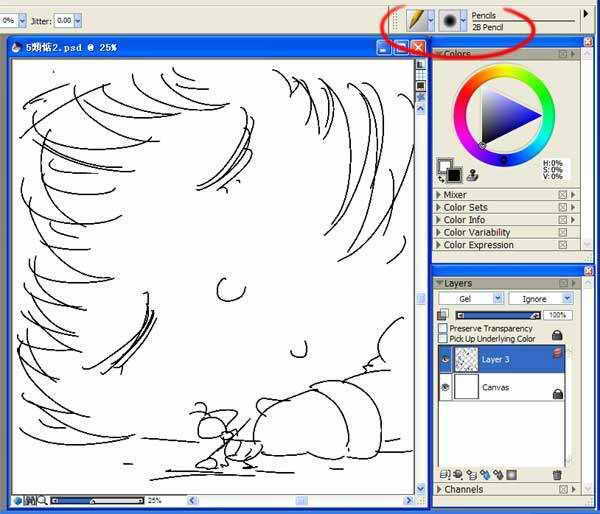Screen dimensions: 600x514
Task: Check Pick Up Underlying Color
Action: click(443, 339)
